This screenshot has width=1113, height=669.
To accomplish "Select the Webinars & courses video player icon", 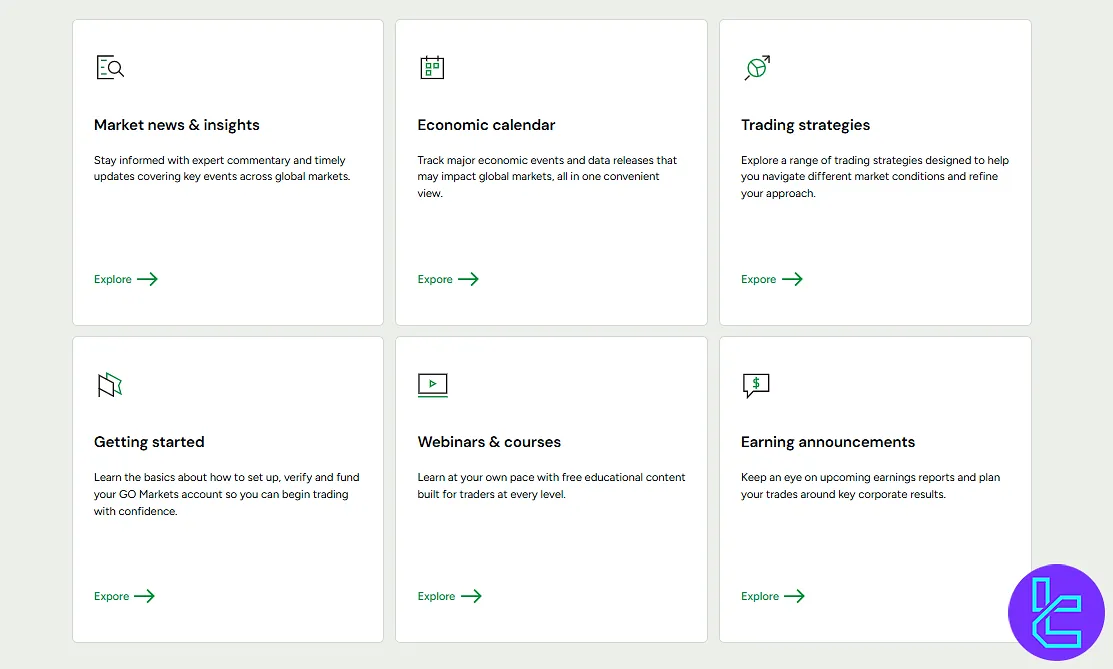I will pyautogui.click(x=433, y=384).
